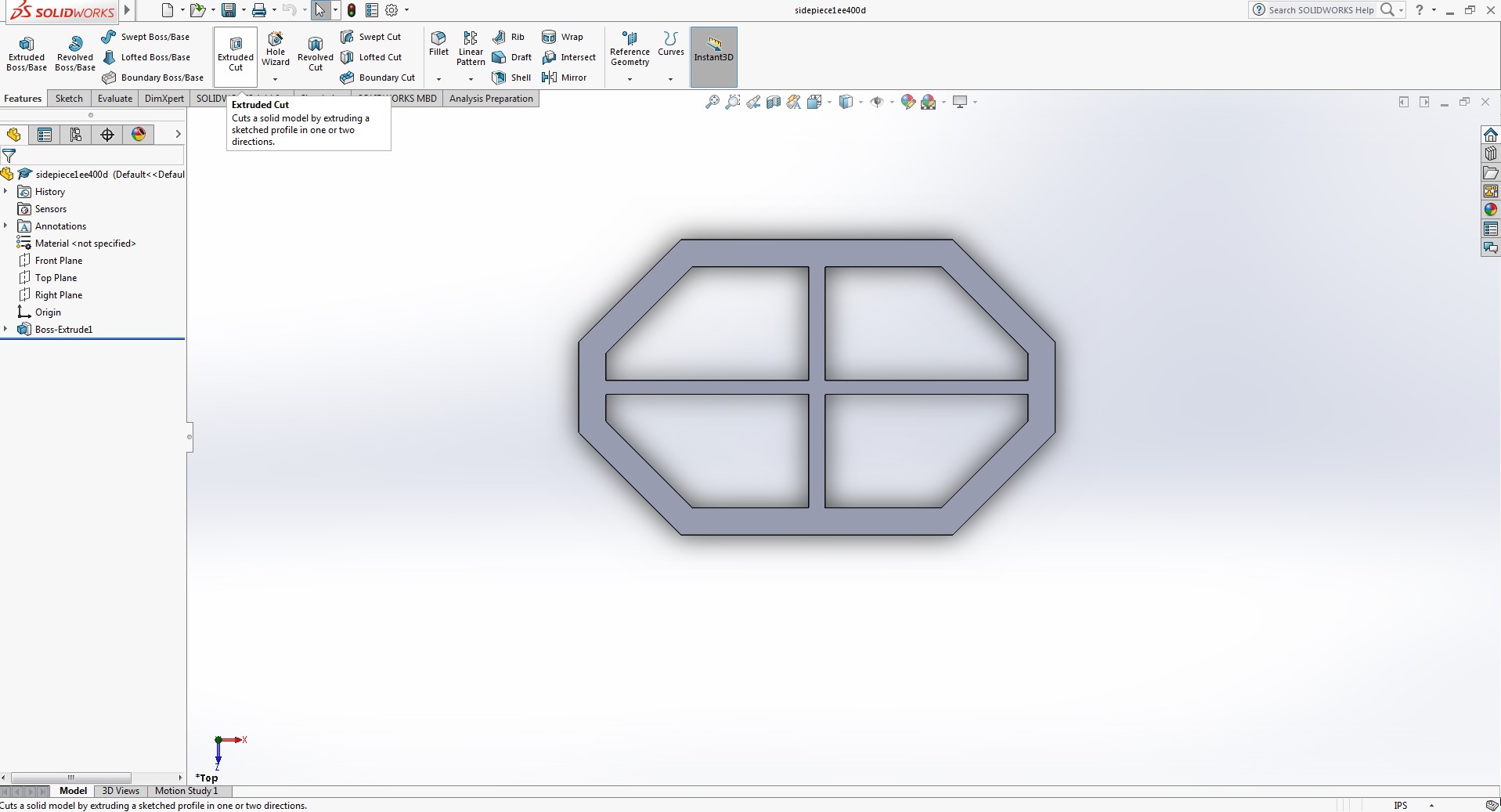Expand the Boss-Extrude1 feature
The width and height of the screenshot is (1501, 812).
pos(6,330)
